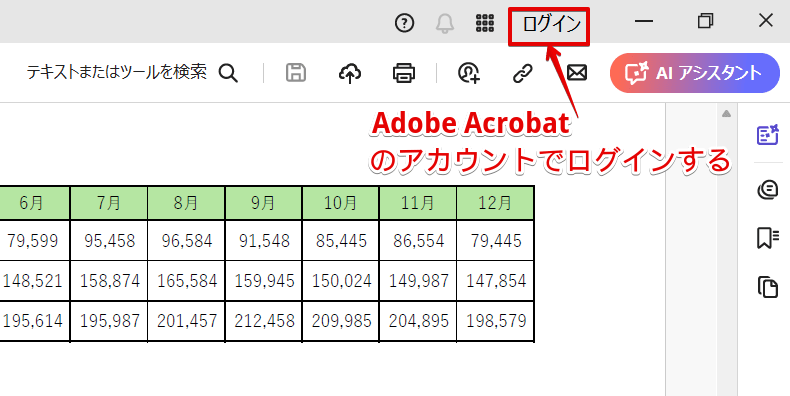The width and height of the screenshot is (790, 396).
Task: Click the save floppy disk icon
Action: click(296, 73)
